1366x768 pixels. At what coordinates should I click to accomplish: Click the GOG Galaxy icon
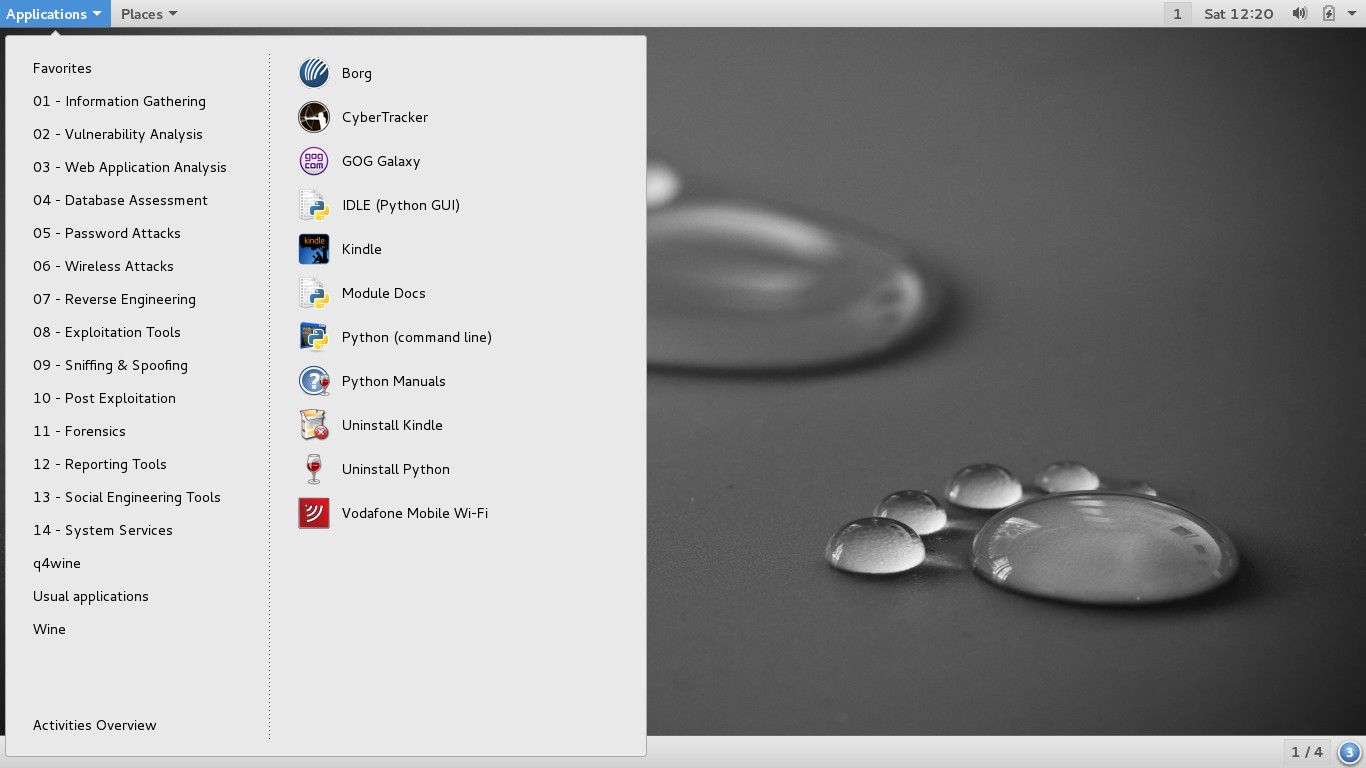(x=314, y=161)
